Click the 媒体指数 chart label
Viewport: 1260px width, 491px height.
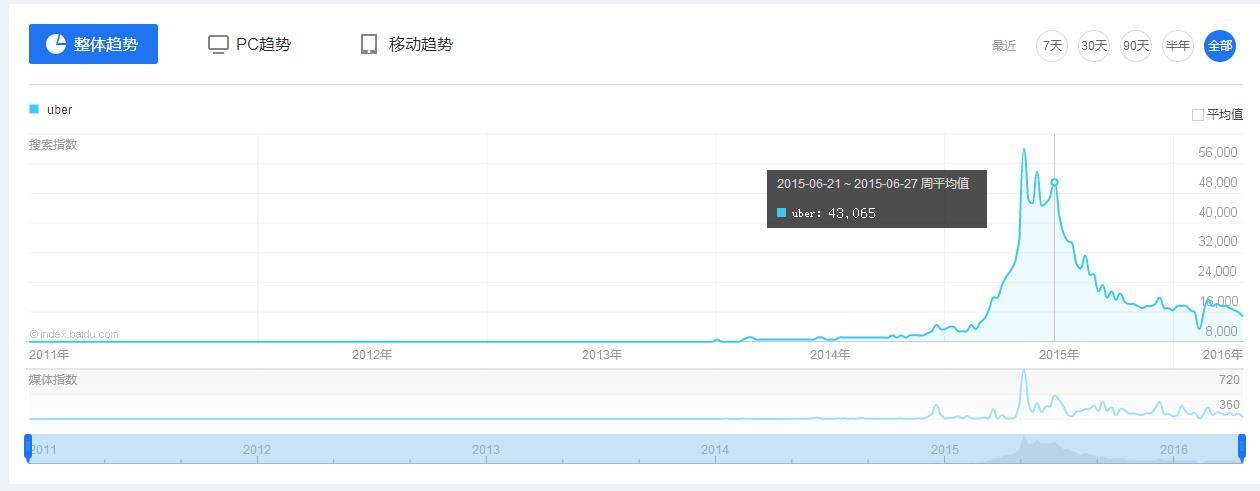pyautogui.click(x=53, y=380)
